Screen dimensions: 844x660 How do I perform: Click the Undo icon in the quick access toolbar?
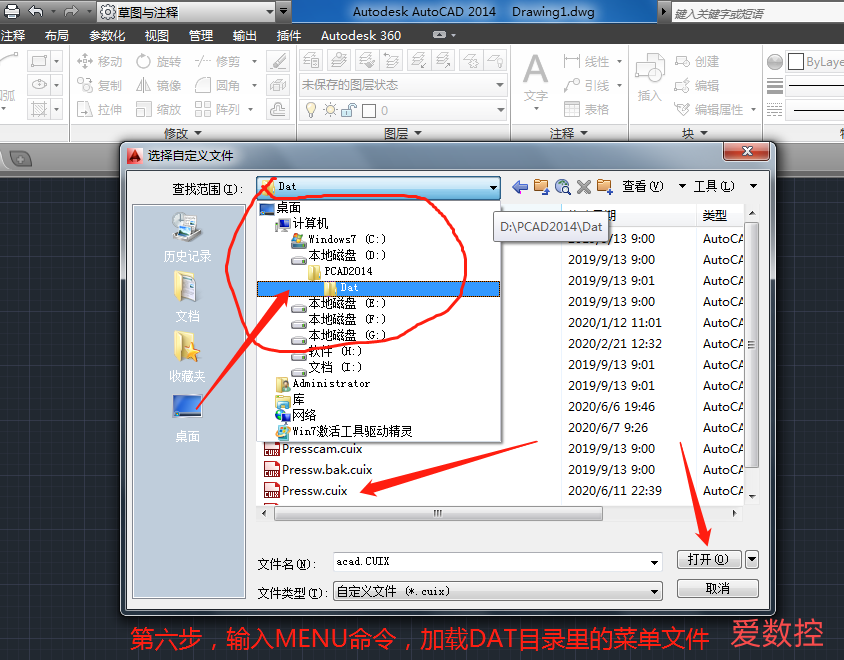click(36, 11)
